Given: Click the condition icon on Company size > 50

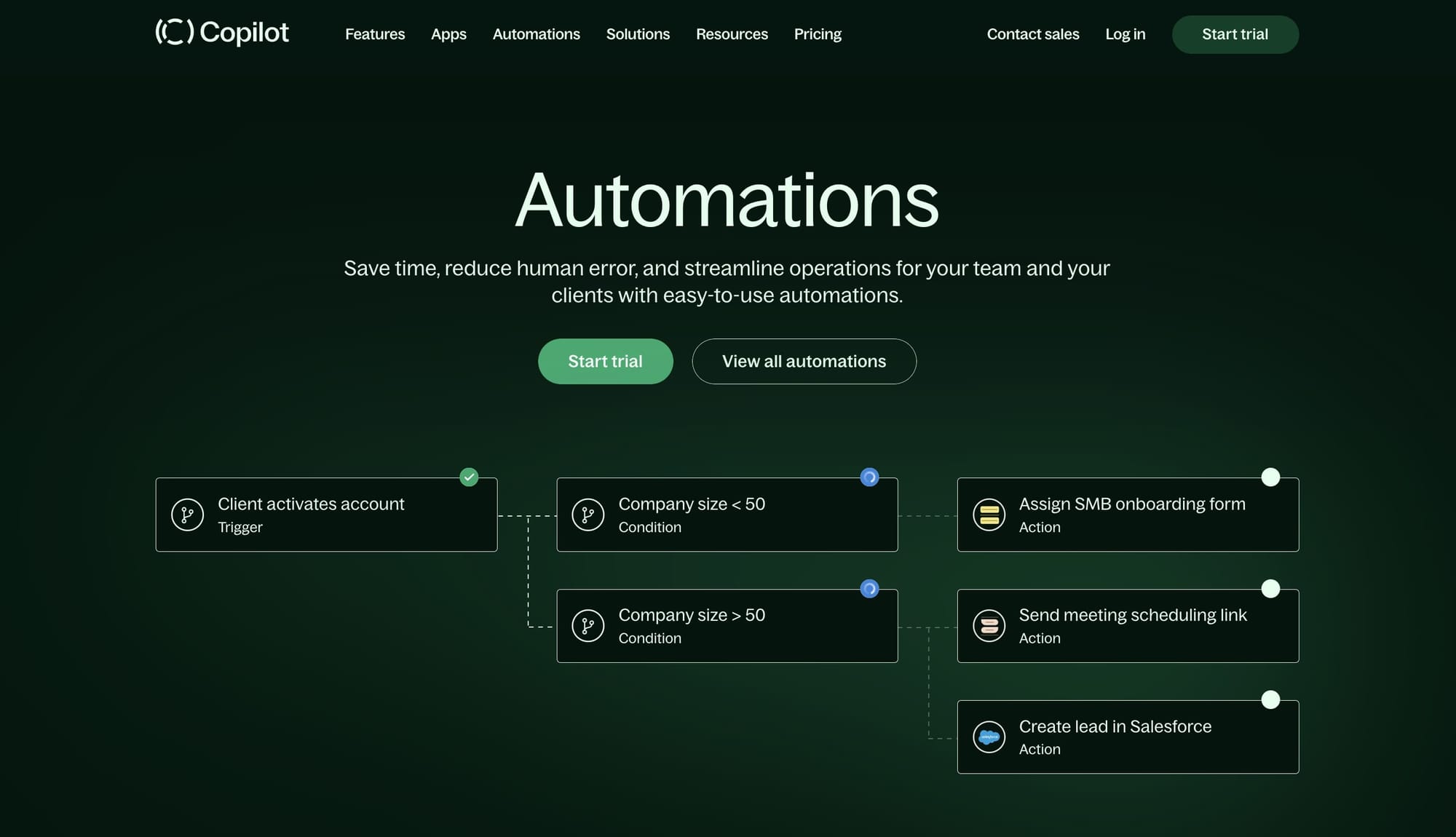Looking at the screenshot, I should tap(589, 625).
